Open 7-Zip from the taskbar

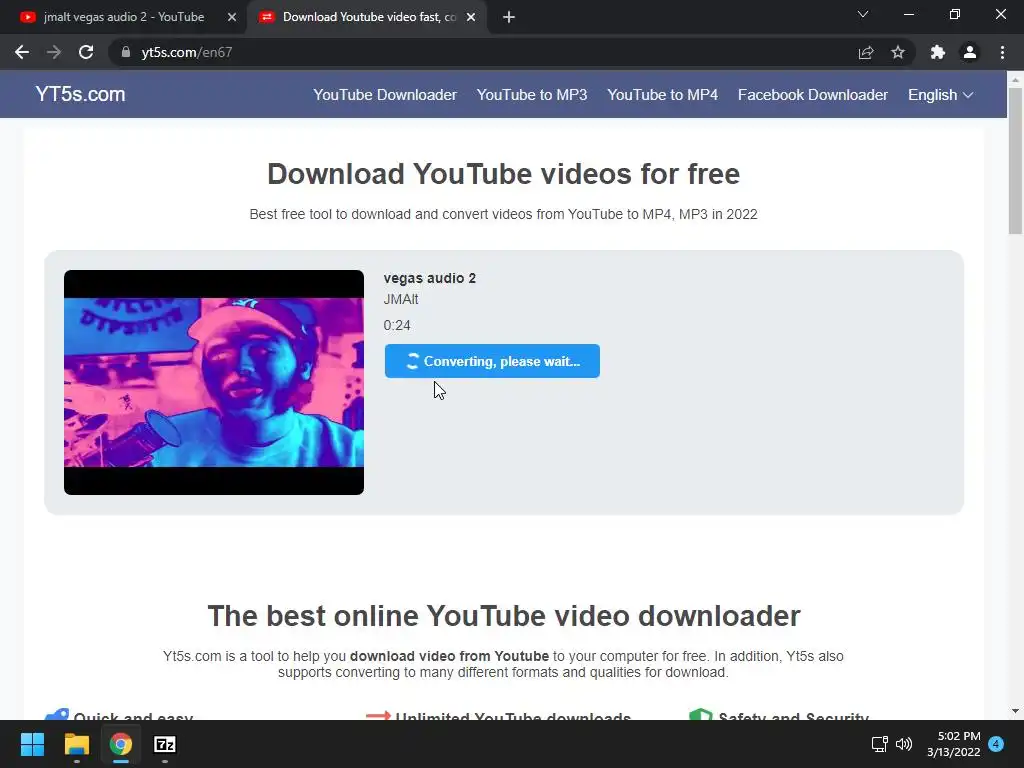(165, 744)
